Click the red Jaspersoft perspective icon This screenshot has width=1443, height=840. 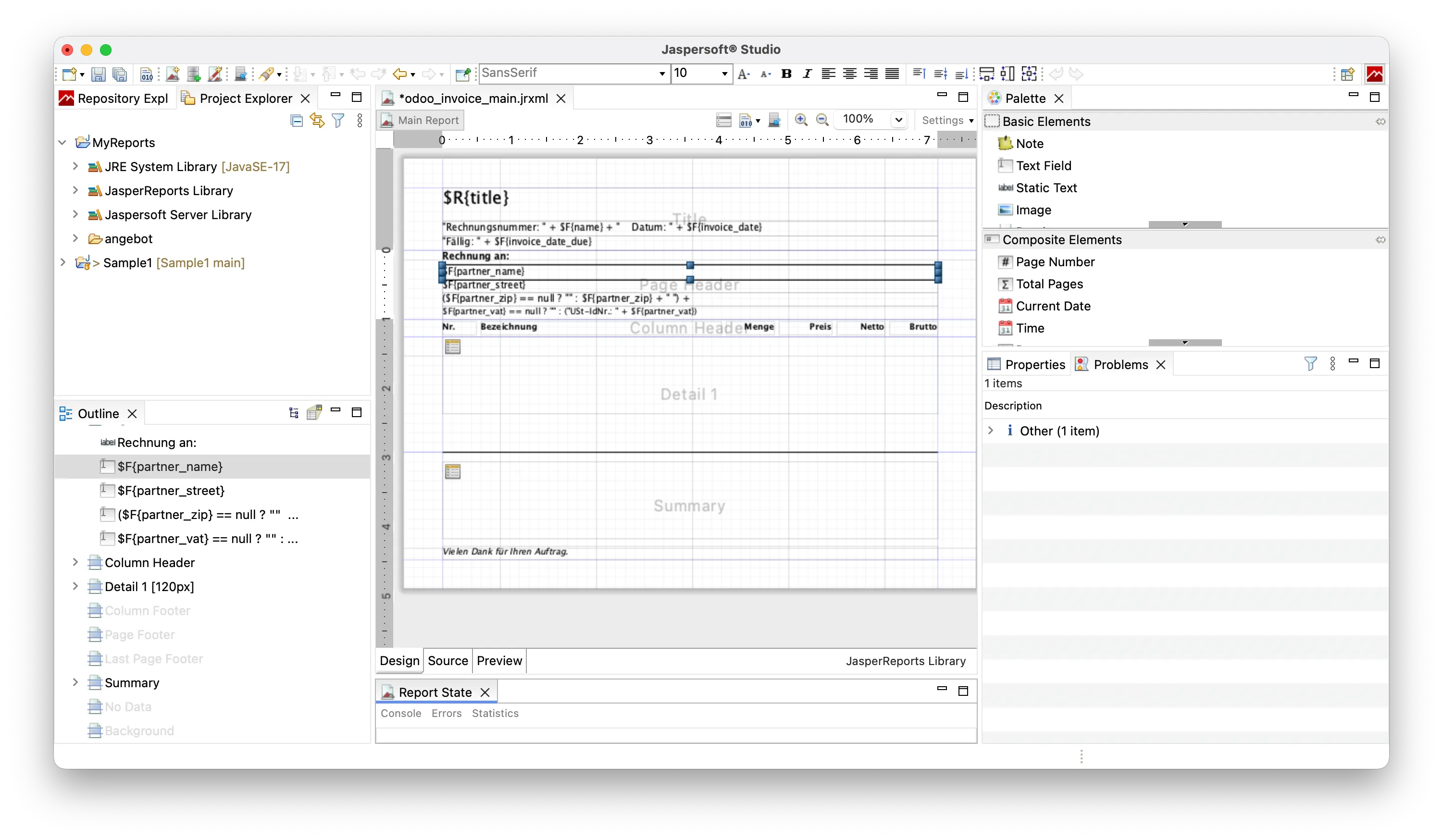[x=1375, y=74]
